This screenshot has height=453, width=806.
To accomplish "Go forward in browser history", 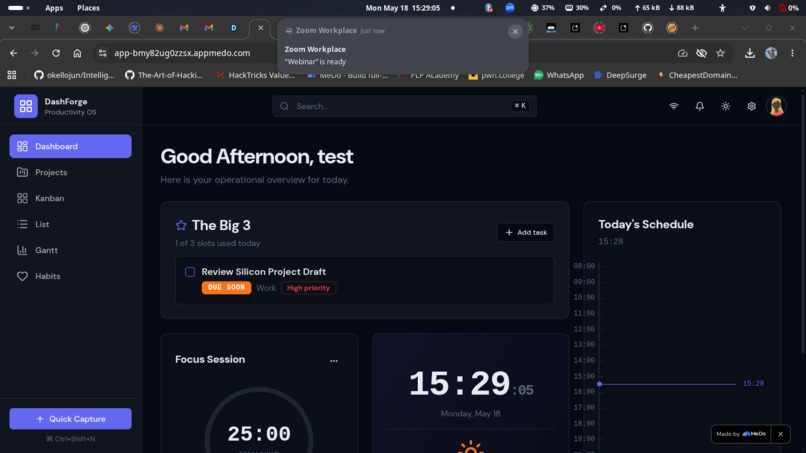I will (34, 53).
